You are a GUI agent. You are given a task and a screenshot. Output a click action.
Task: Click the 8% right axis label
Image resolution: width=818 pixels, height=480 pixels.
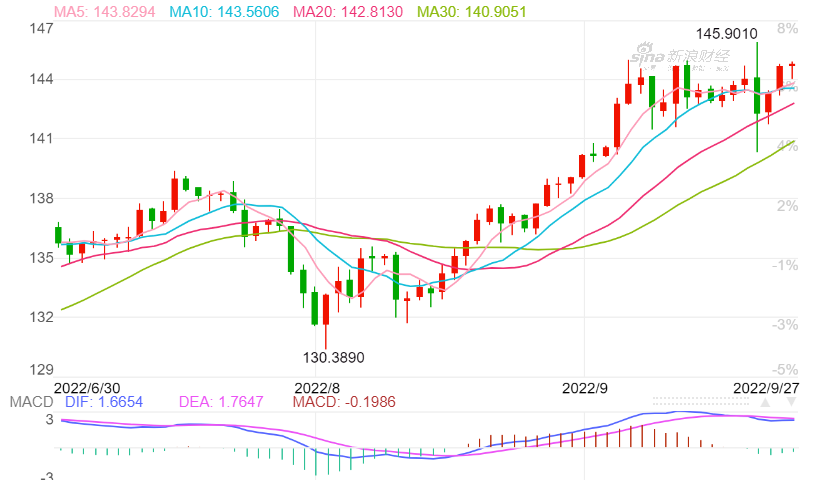click(x=787, y=28)
